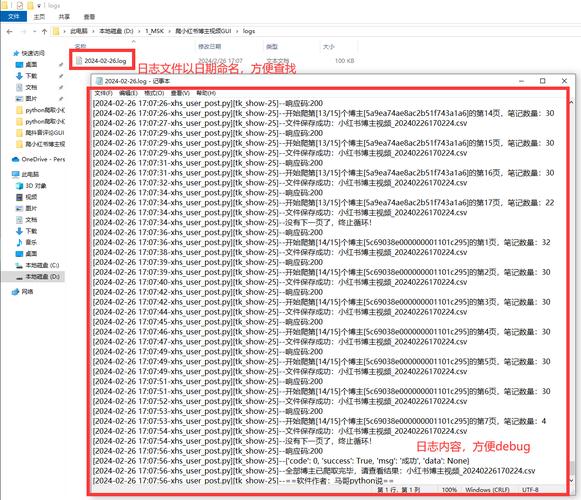The width and height of the screenshot is (581, 500).
Task: Open Notepad's 编辑(E) menu
Action: pyautogui.click(x=129, y=93)
